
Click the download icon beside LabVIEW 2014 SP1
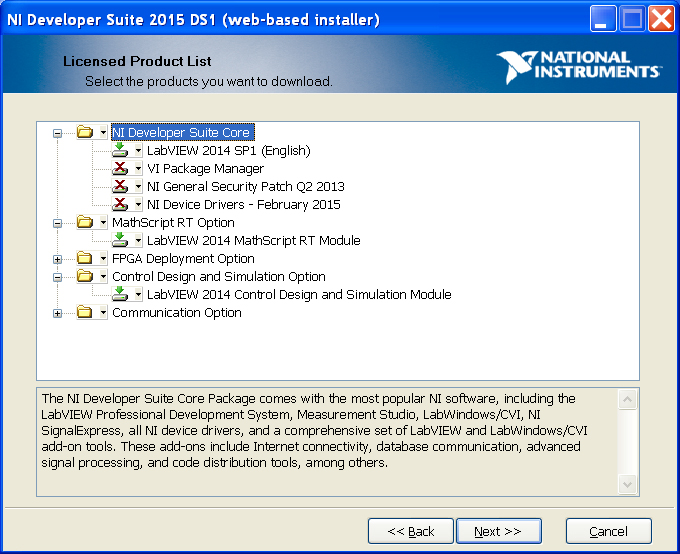click(120, 151)
